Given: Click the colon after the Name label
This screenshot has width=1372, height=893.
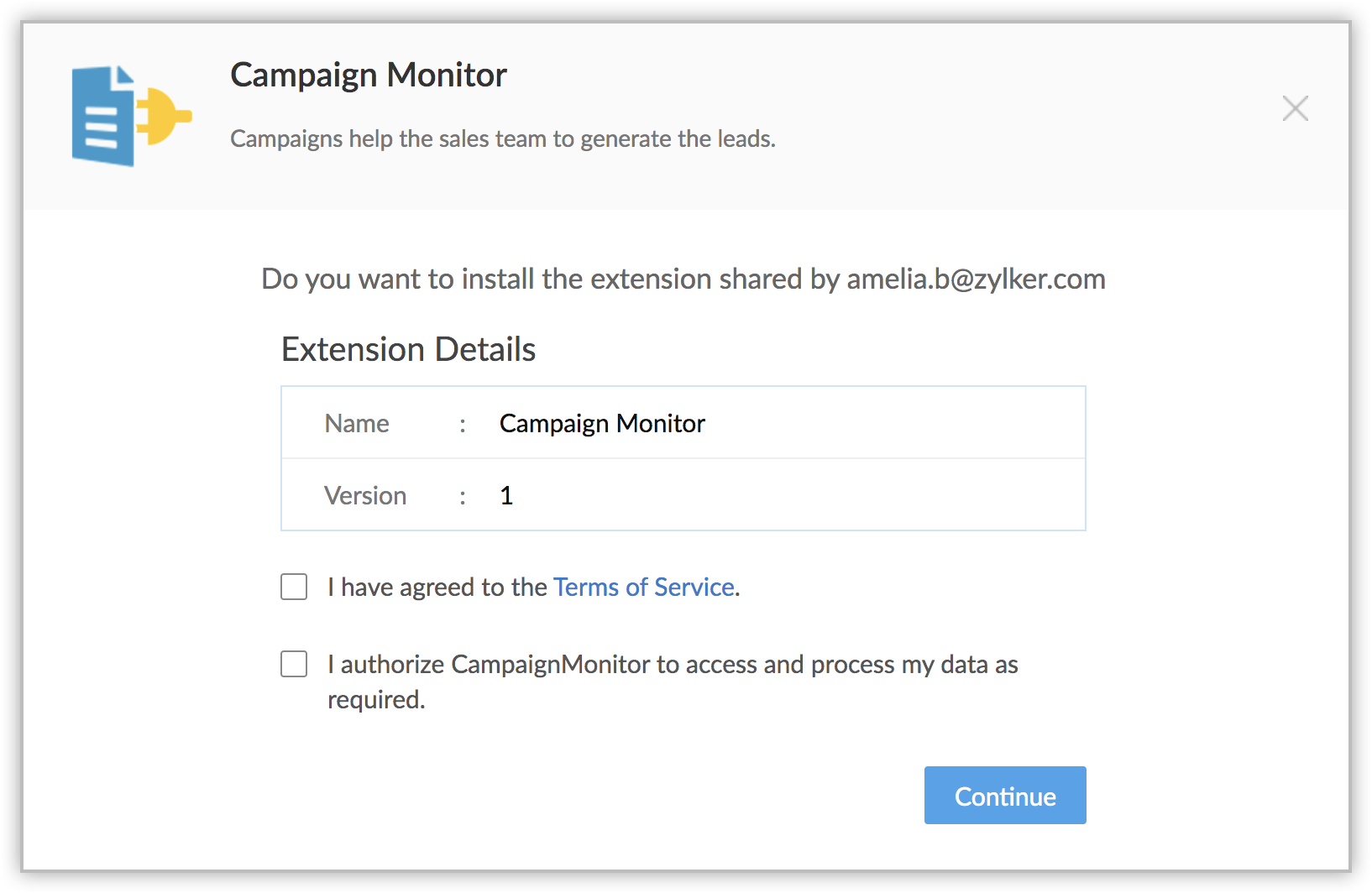Looking at the screenshot, I should [463, 424].
